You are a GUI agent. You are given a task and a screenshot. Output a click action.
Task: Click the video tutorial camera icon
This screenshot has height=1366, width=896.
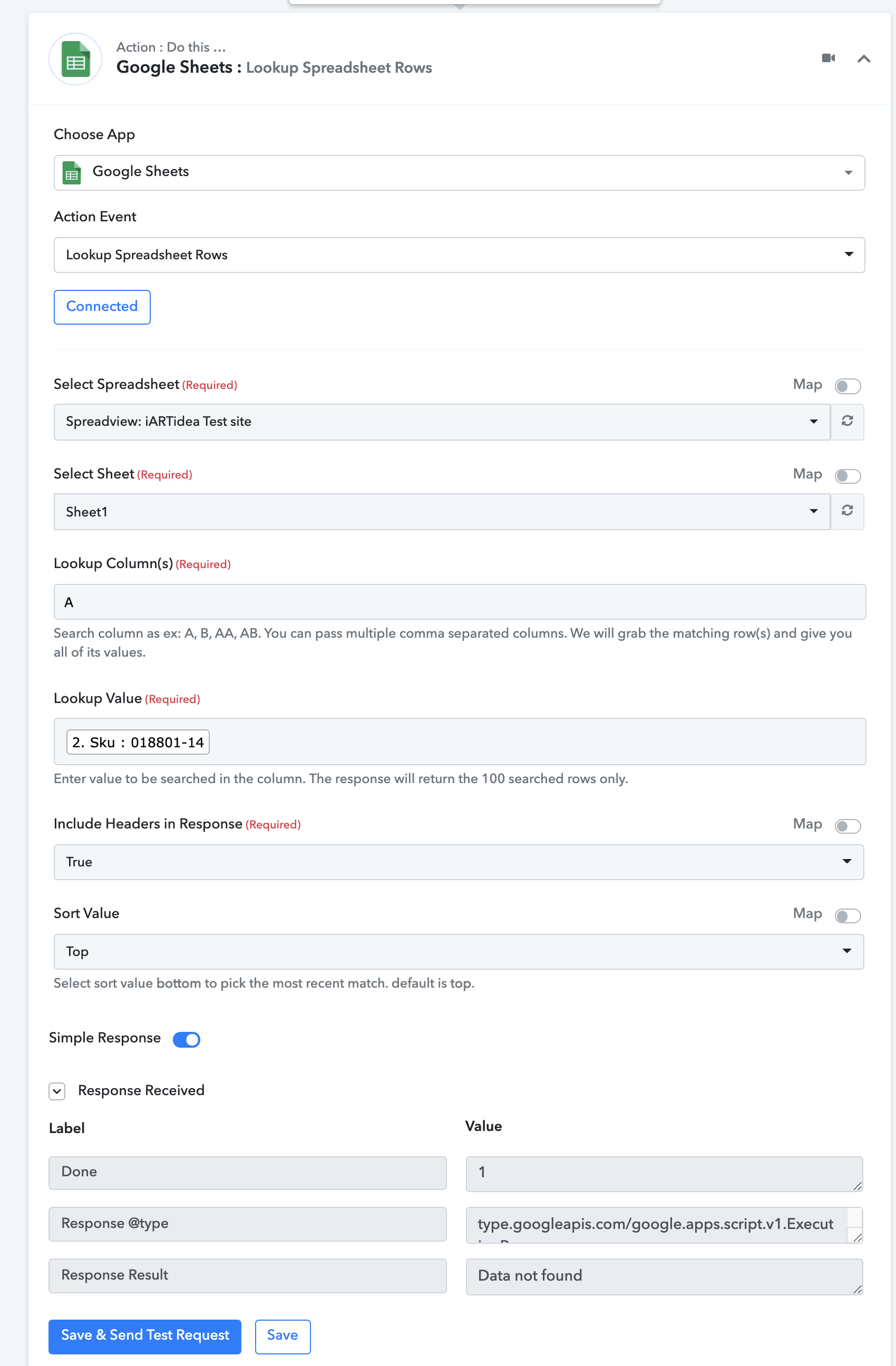[x=828, y=58]
